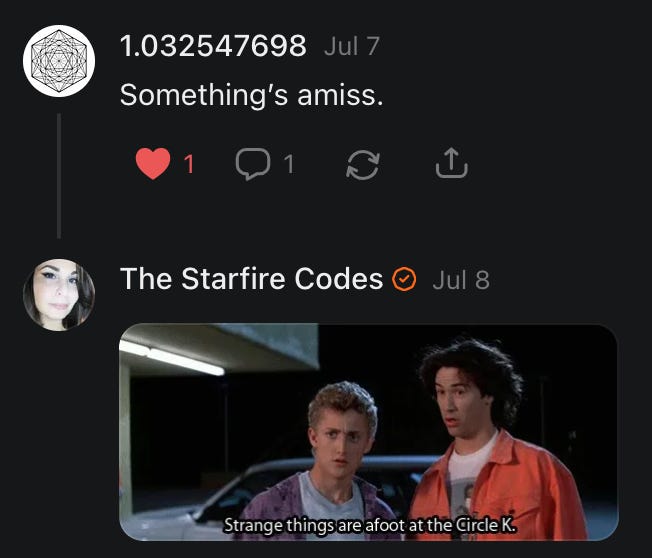652x558 pixels.
Task: Open the "Something's amiss." note text
Action: tap(251, 95)
